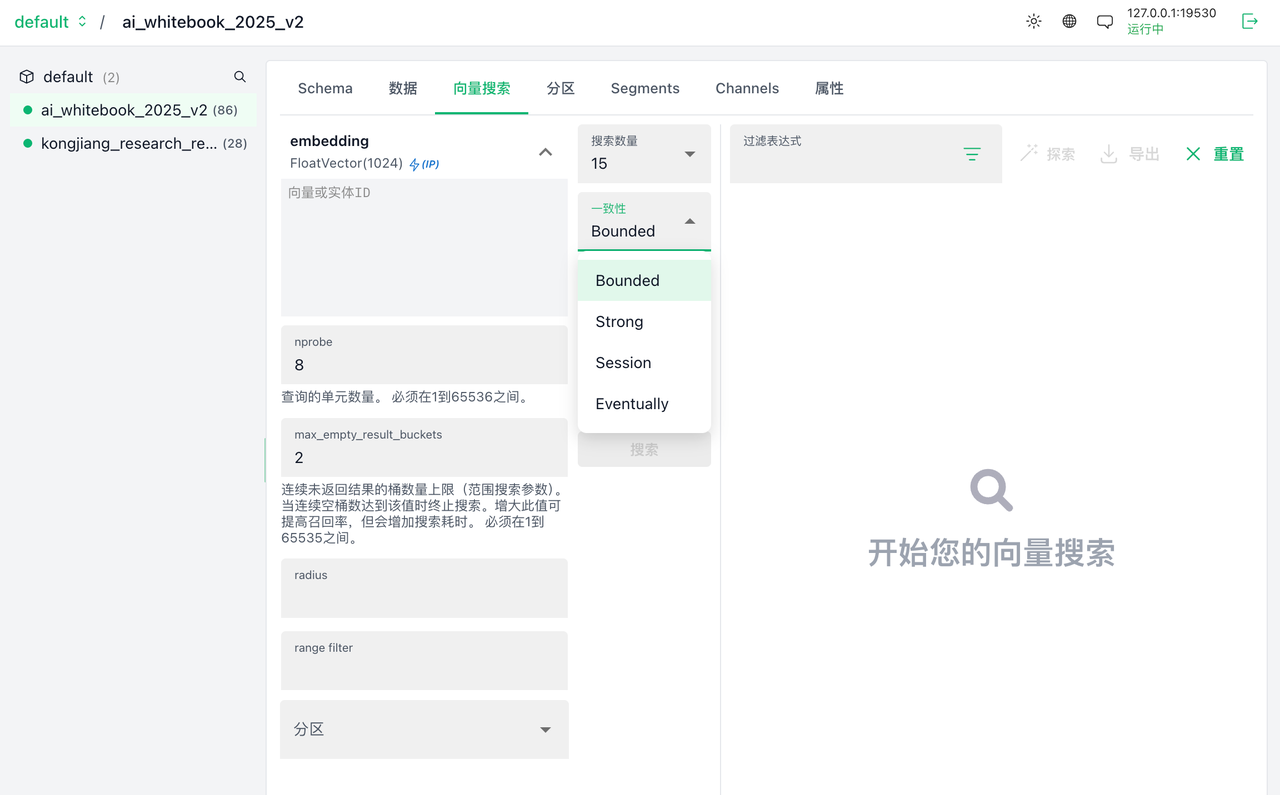Click the 127.0.0.1:19530 address text
The image size is (1280, 795).
click(1171, 13)
